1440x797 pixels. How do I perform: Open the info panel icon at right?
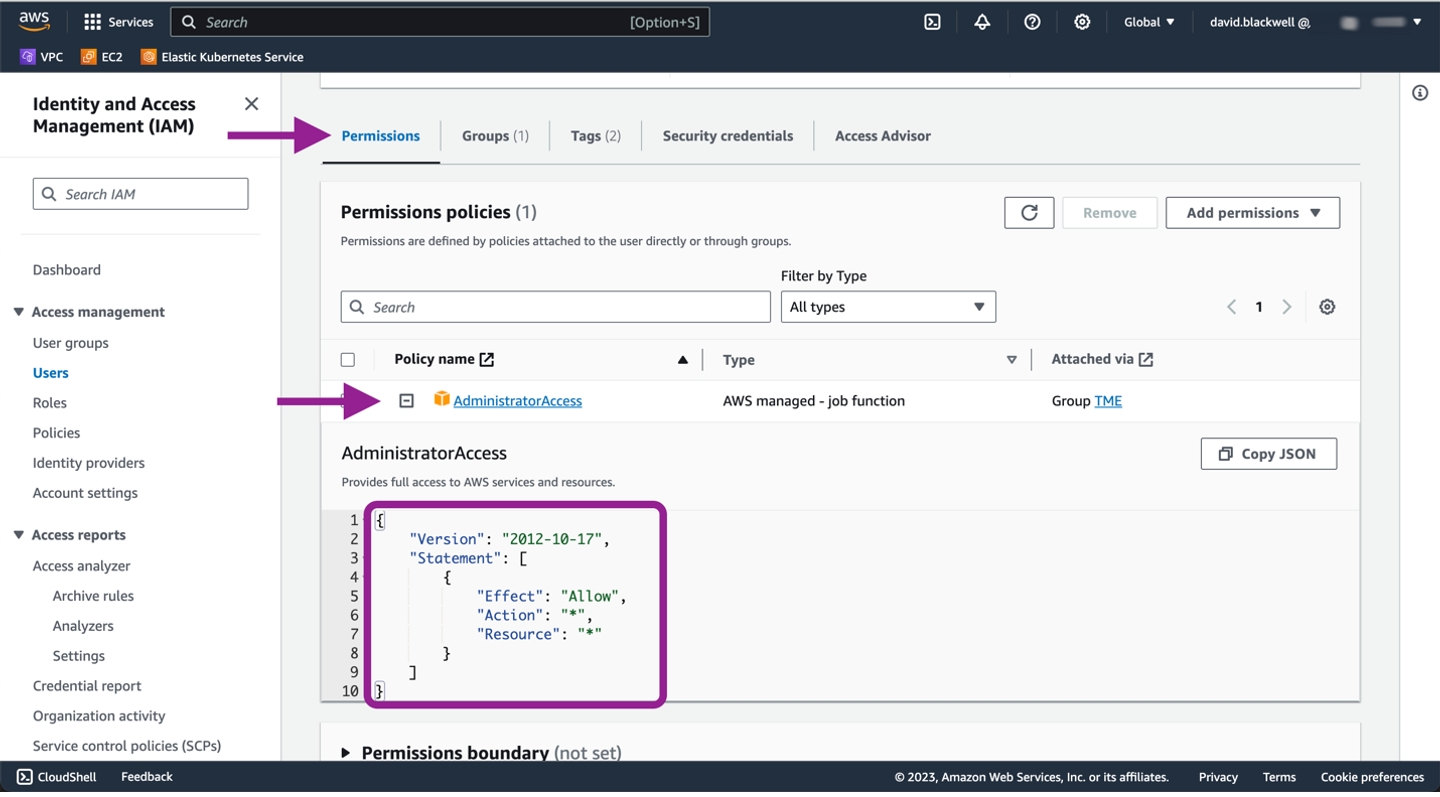(x=1420, y=93)
